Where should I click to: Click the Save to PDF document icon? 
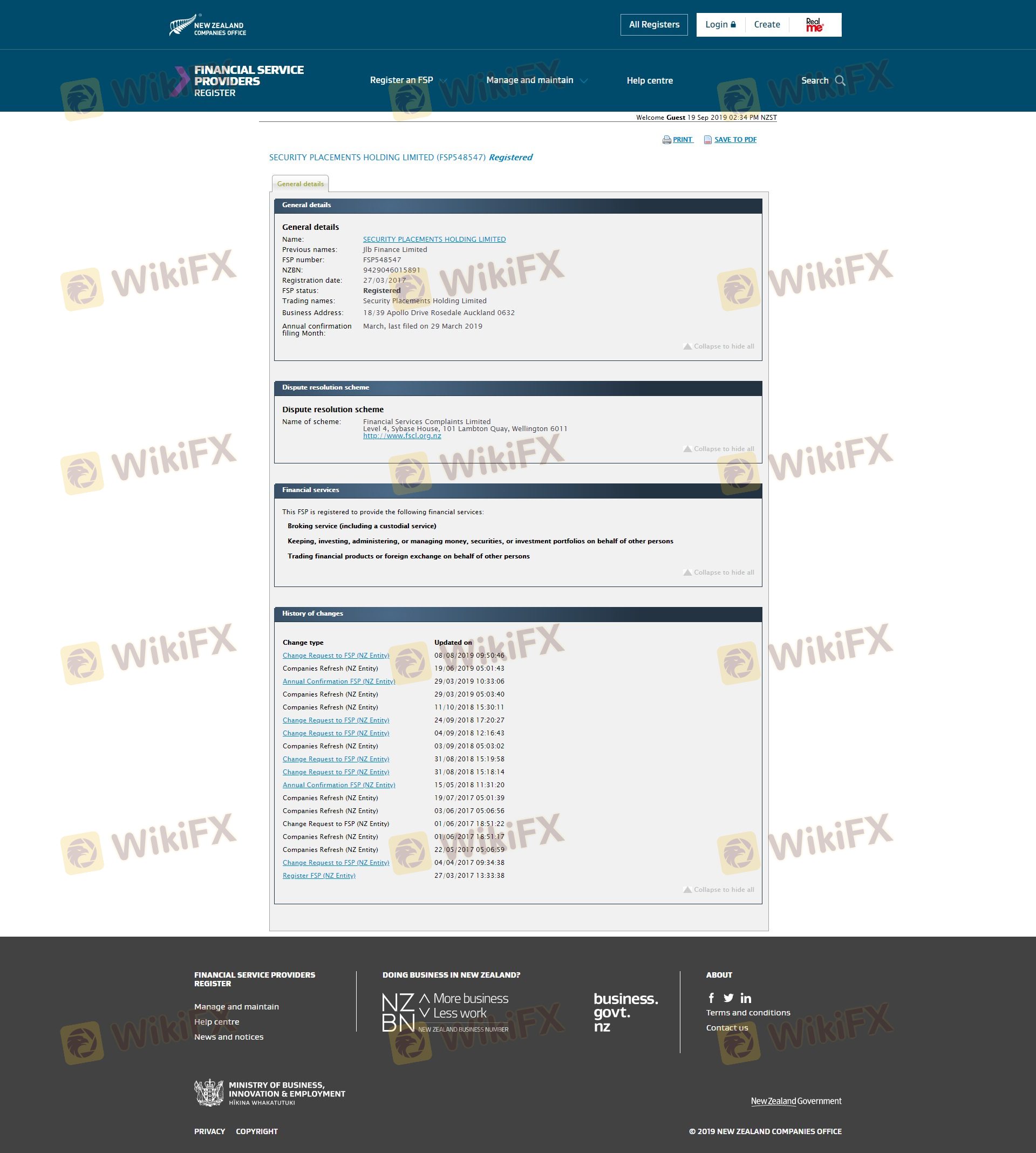[707, 140]
